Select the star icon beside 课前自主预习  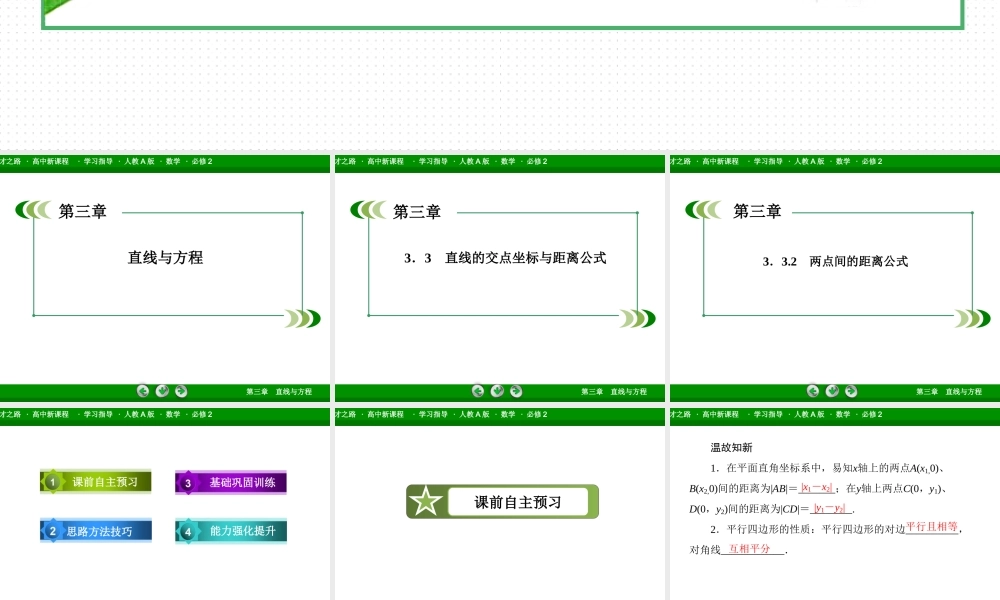[428, 501]
